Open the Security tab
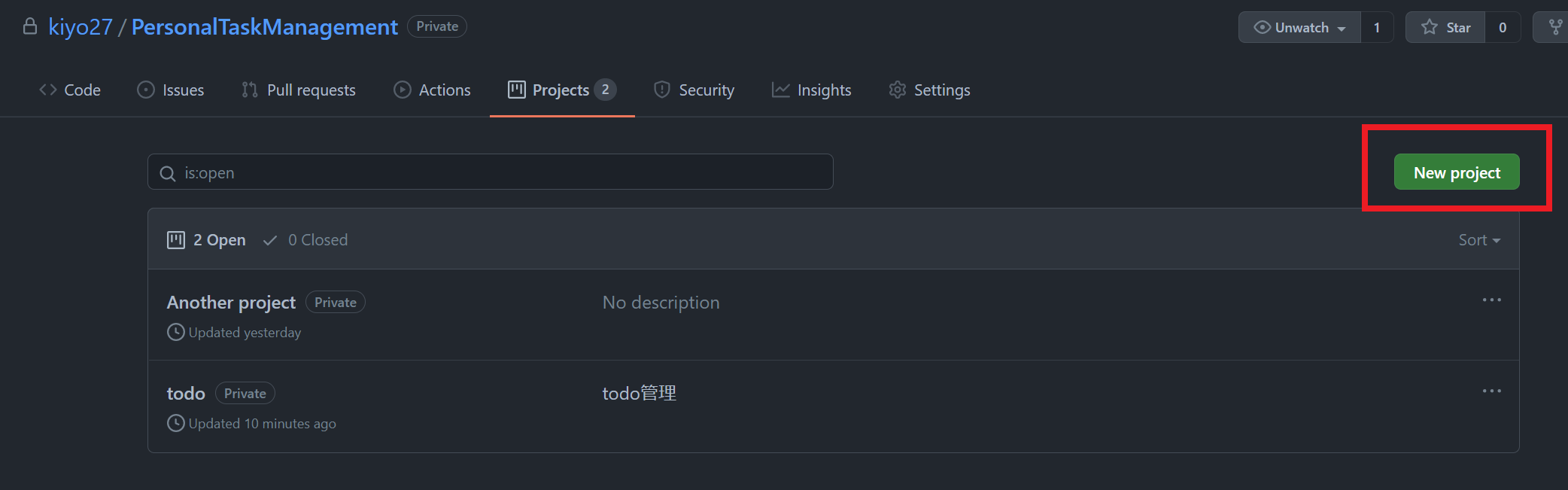The width and height of the screenshot is (1568, 490). (x=694, y=90)
